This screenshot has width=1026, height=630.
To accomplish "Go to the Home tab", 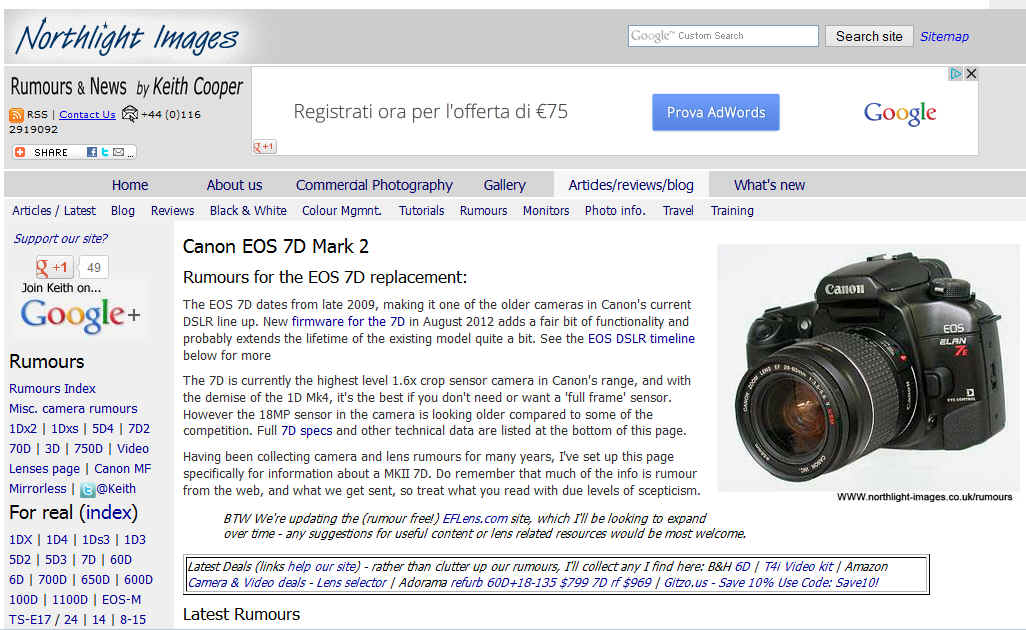I will pos(130,185).
